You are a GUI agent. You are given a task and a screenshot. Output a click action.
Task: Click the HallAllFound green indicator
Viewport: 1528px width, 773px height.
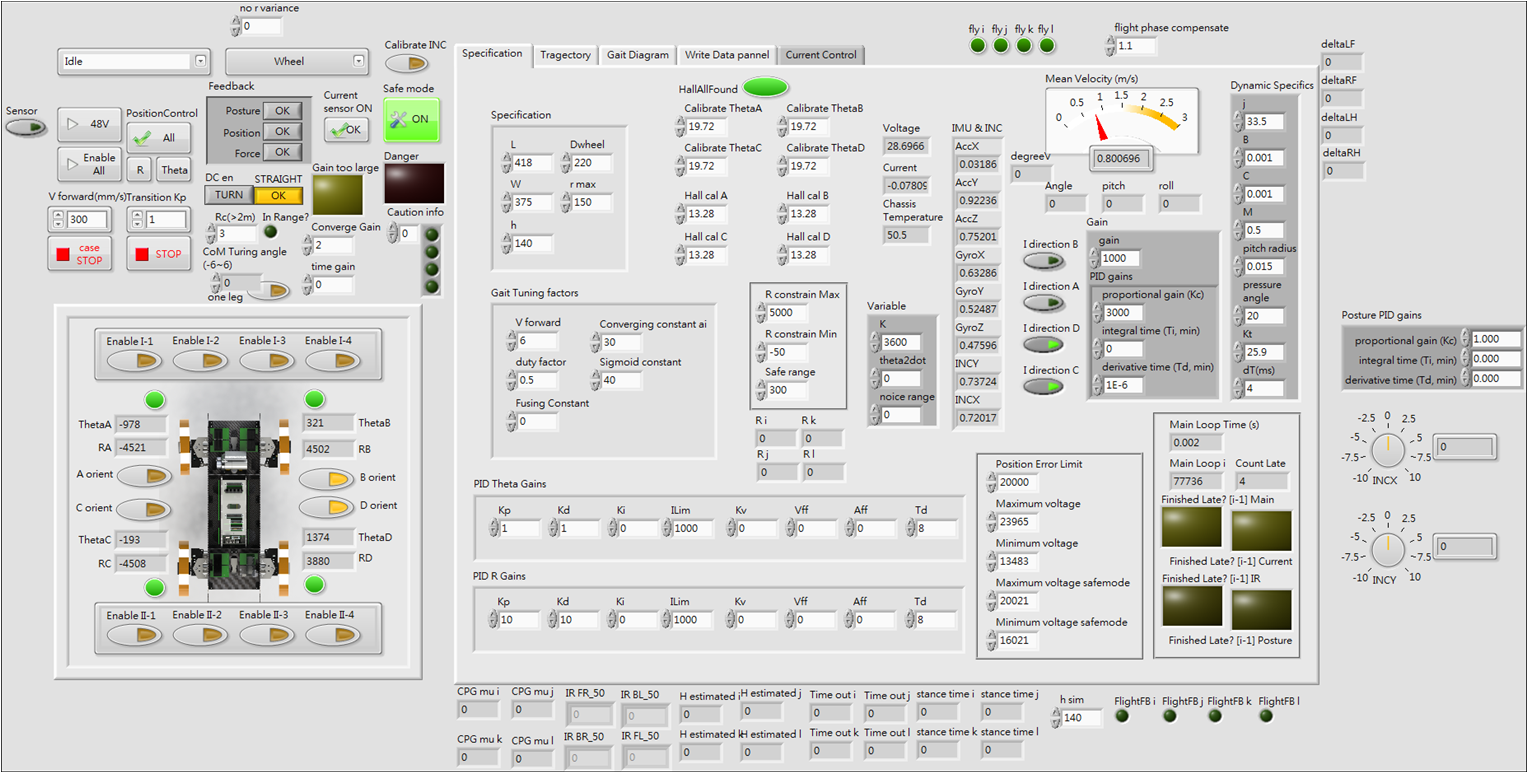point(765,87)
